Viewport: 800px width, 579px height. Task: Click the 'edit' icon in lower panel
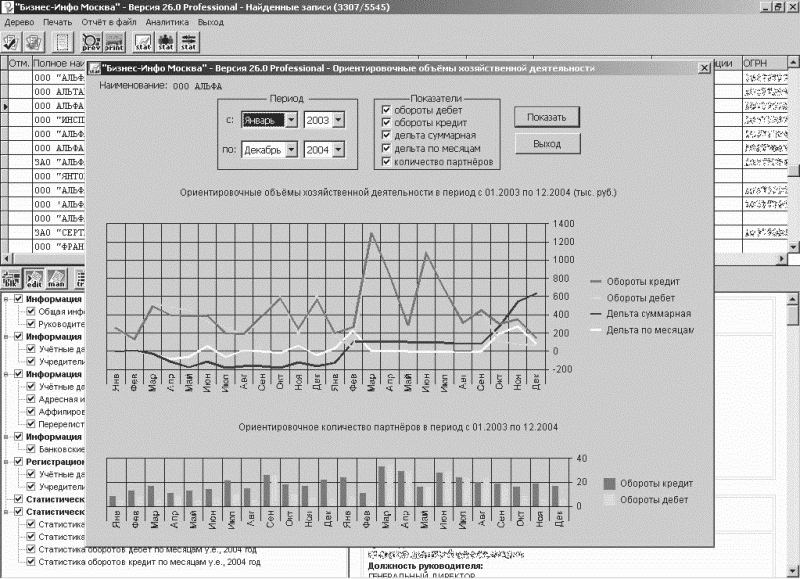[35, 279]
